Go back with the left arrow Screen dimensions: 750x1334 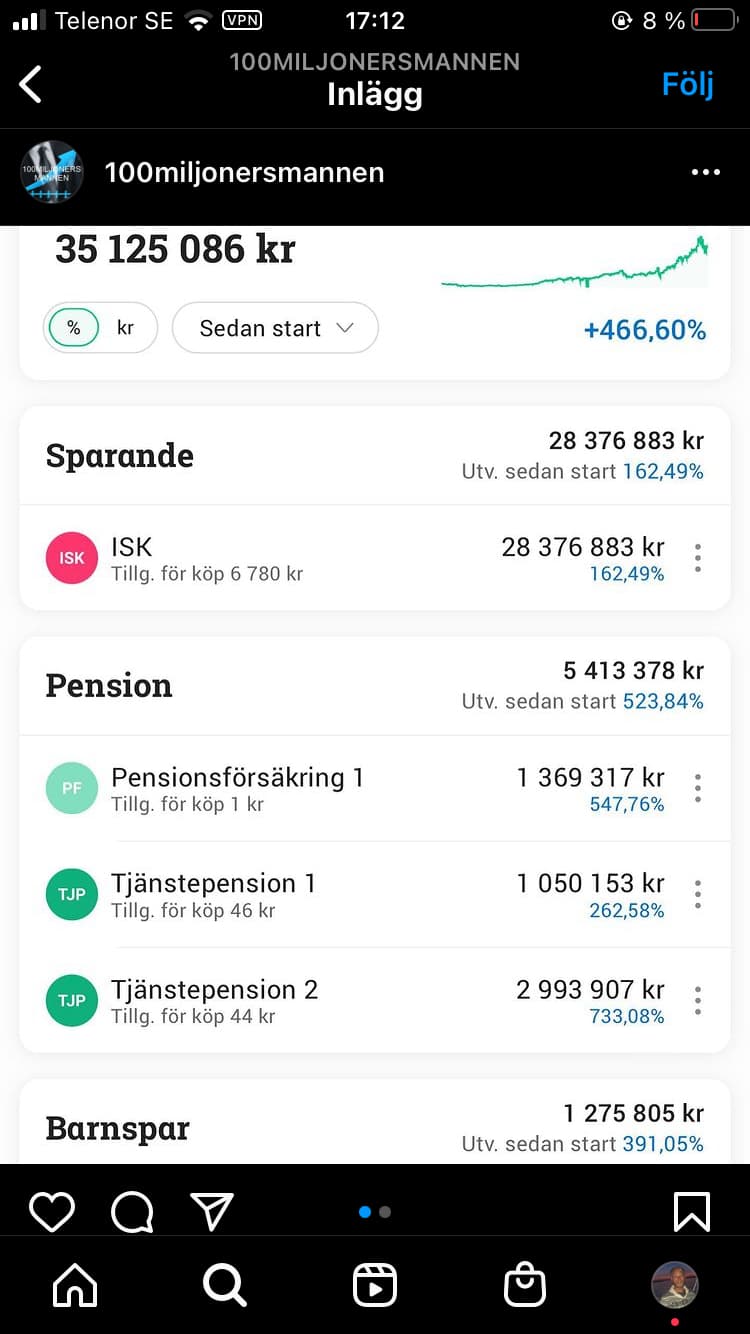(32, 84)
